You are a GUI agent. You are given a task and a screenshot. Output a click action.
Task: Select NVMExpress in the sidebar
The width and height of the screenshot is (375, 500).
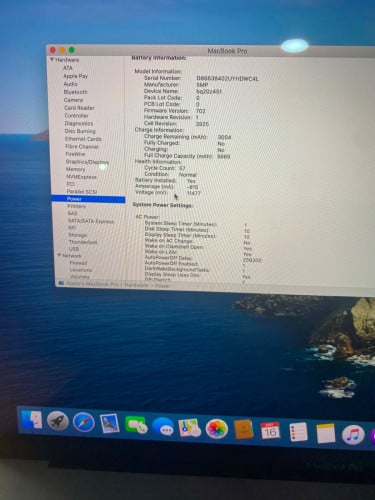[x=82, y=177]
